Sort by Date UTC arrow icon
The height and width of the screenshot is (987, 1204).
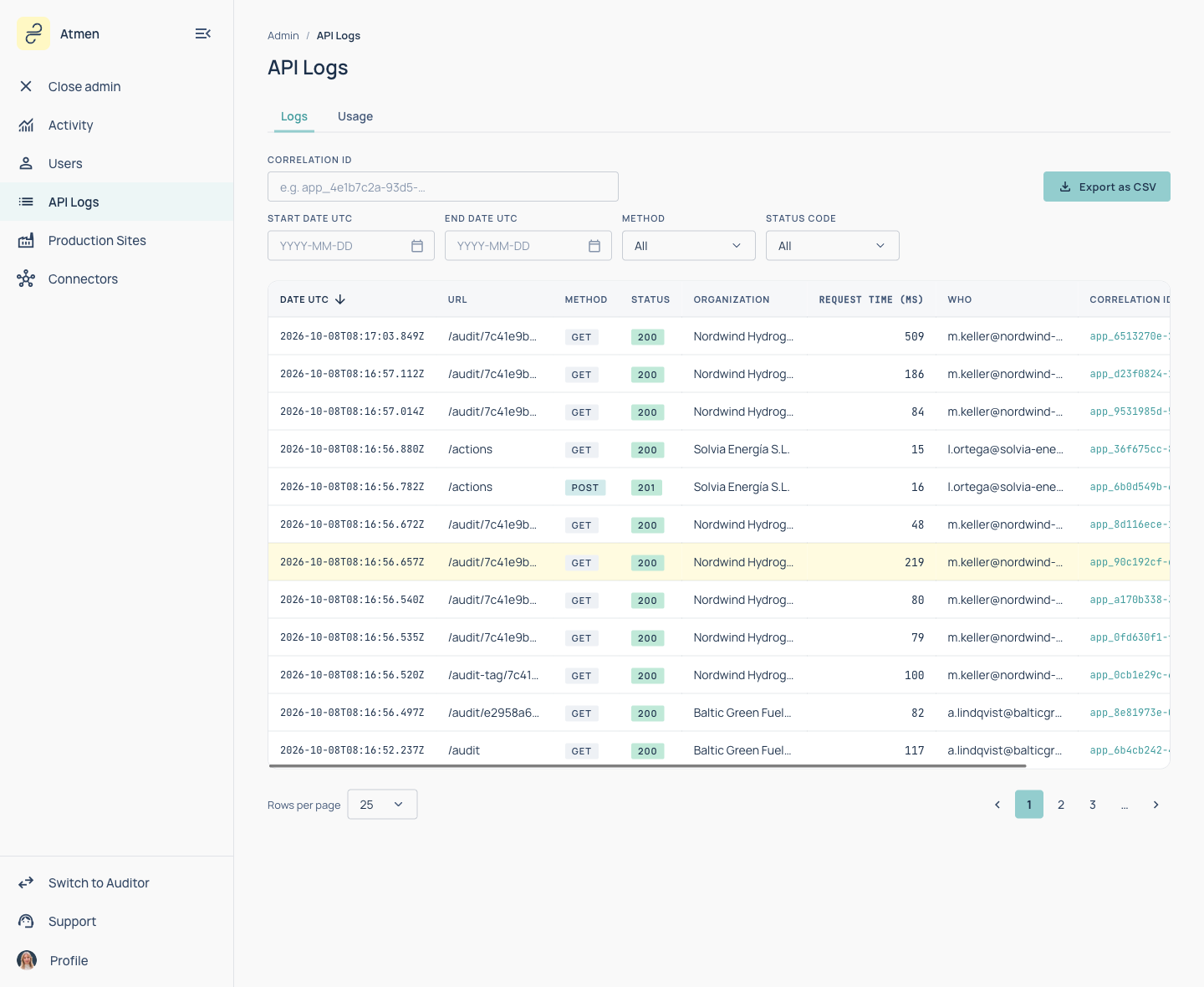tap(340, 299)
